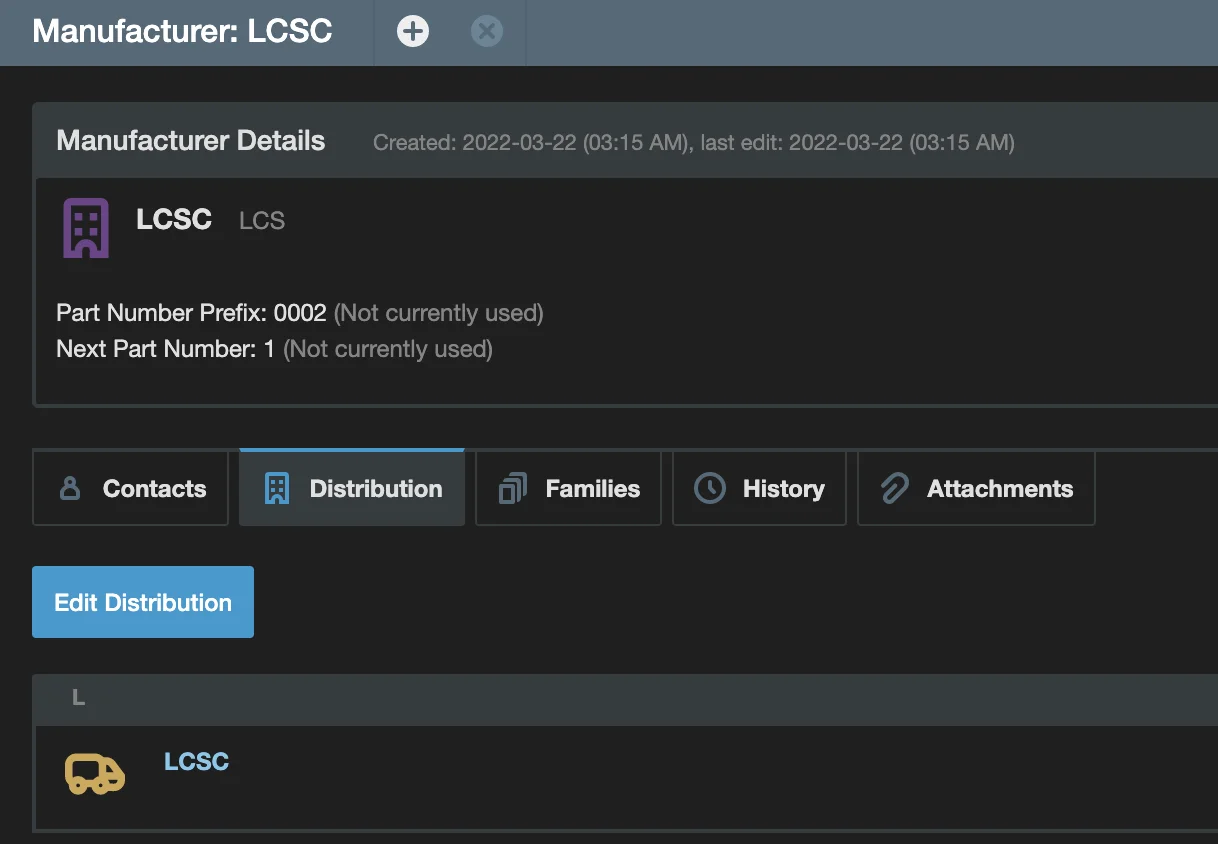The width and height of the screenshot is (1218, 844).
Task: Click the L group header row
Action: 78,698
